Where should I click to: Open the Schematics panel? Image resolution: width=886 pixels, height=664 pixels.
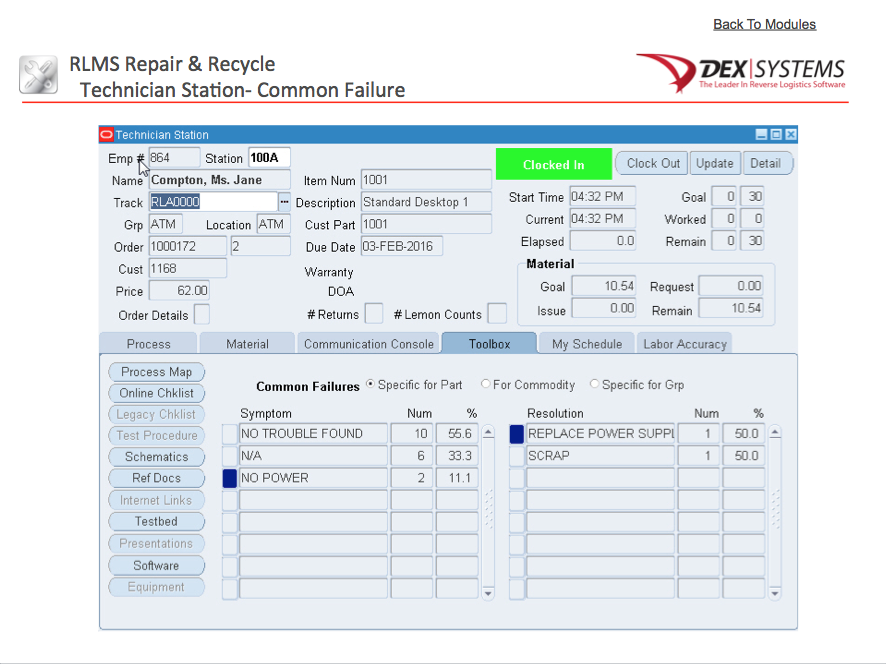pos(156,457)
